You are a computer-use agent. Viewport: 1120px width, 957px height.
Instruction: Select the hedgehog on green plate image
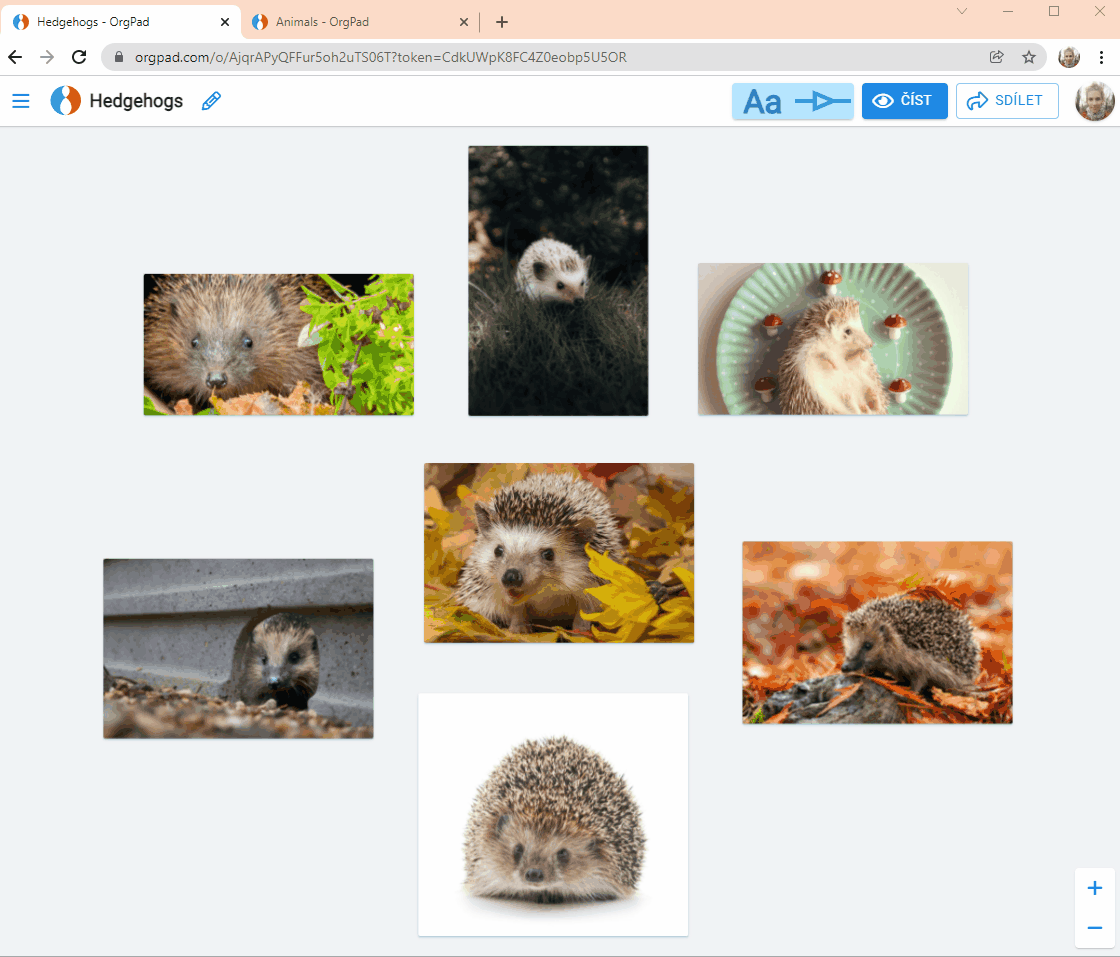(833, 339)
